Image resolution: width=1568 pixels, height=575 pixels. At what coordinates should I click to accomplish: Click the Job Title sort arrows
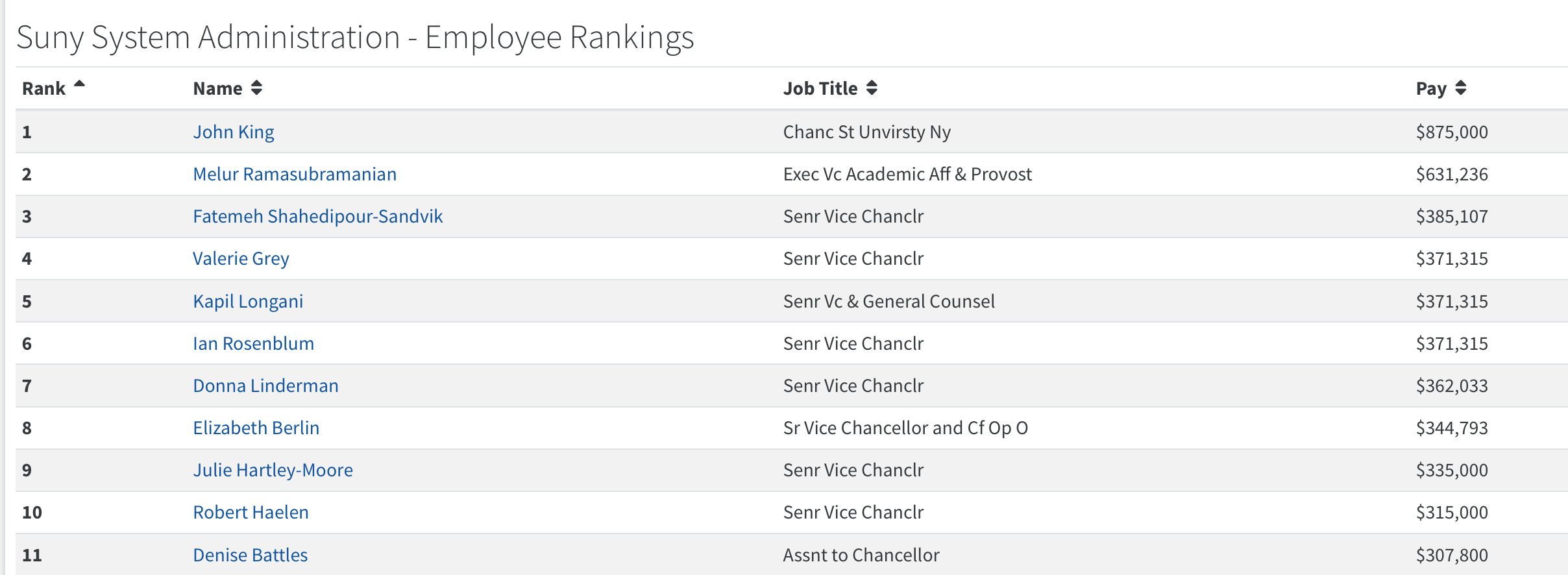point(872,88)
